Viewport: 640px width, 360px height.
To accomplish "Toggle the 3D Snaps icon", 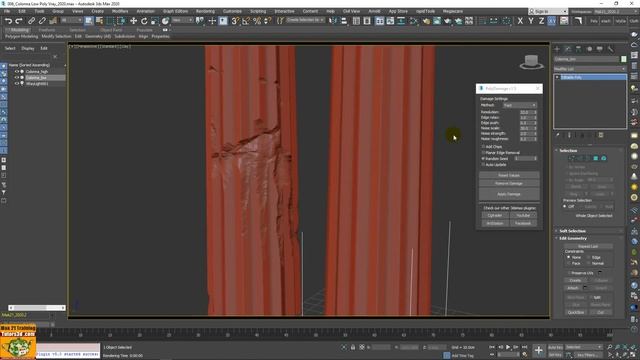I will point(235,21).
